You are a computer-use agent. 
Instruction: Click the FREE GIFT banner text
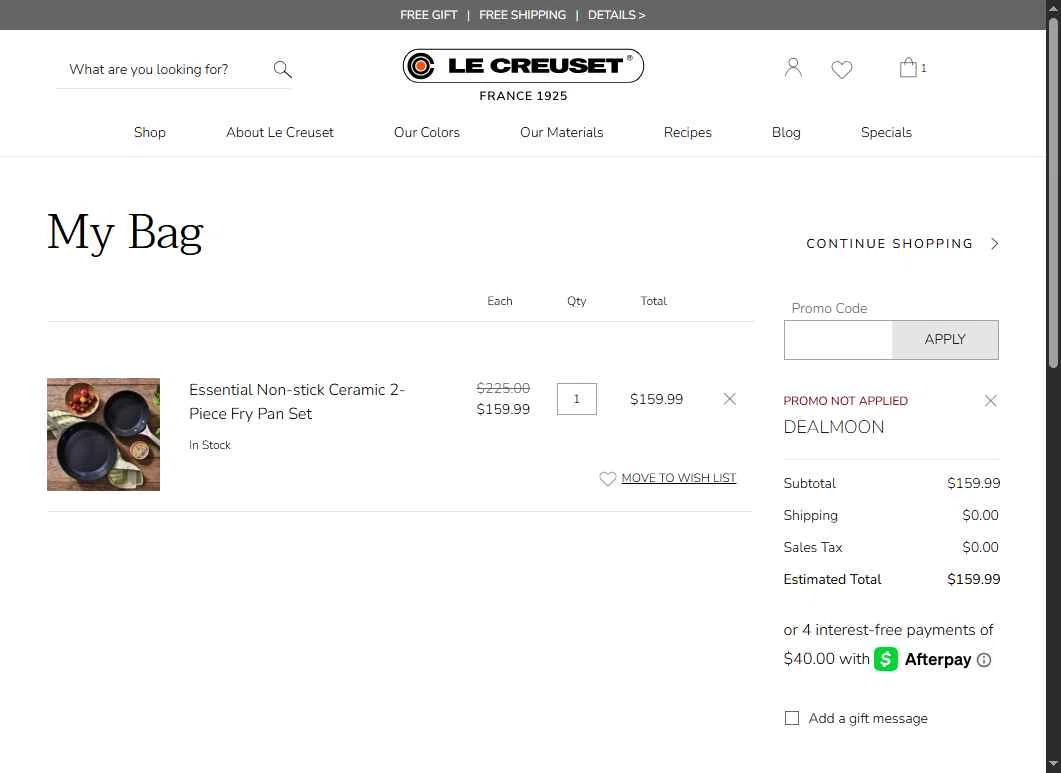pos(428,15)
